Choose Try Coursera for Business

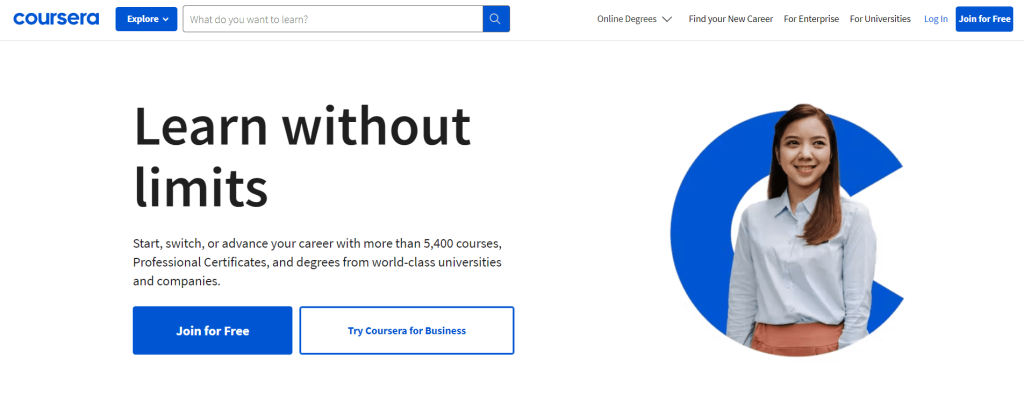coord(407,330)
